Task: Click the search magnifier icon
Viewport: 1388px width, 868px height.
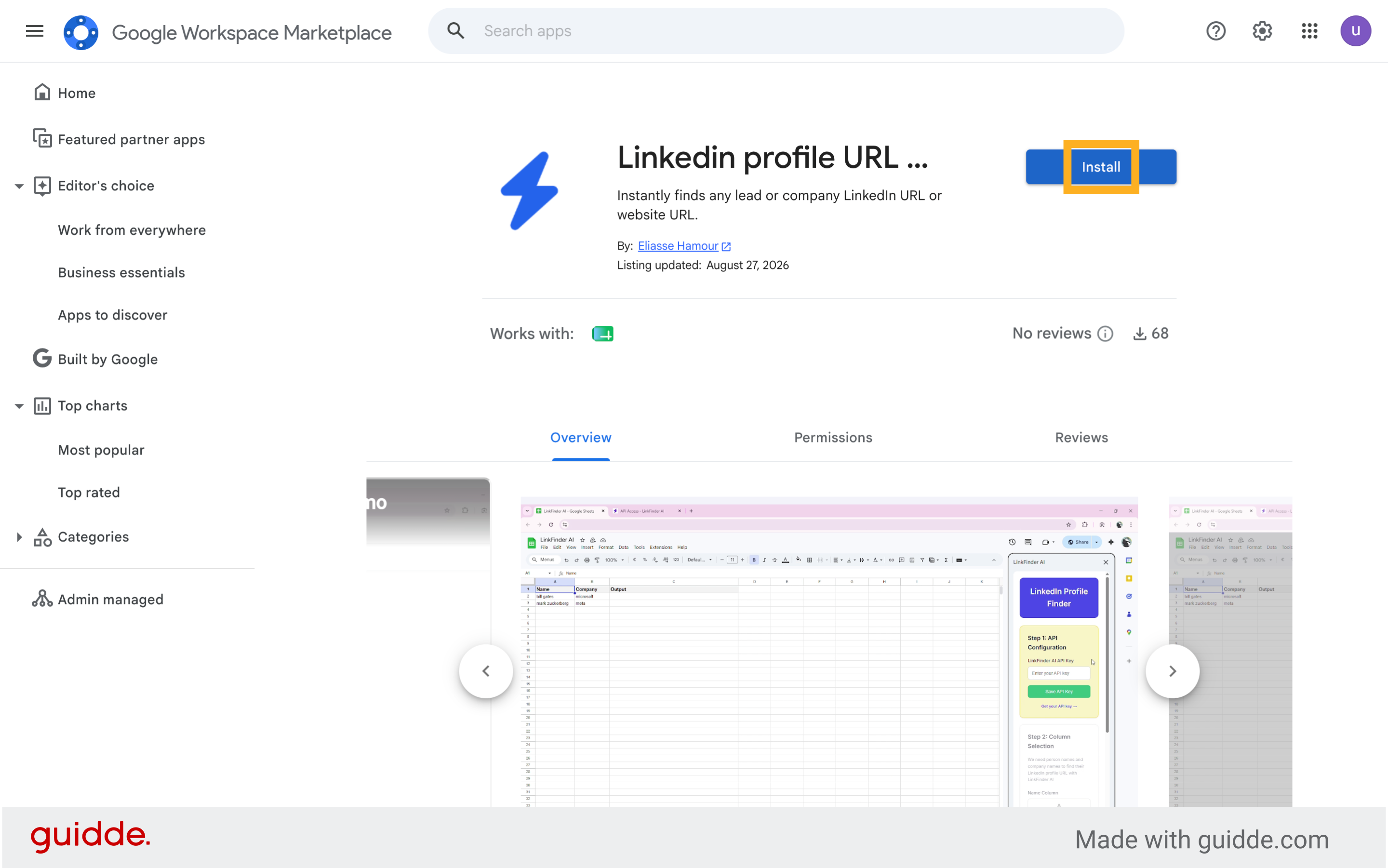Action: click(x=456, y=31)
